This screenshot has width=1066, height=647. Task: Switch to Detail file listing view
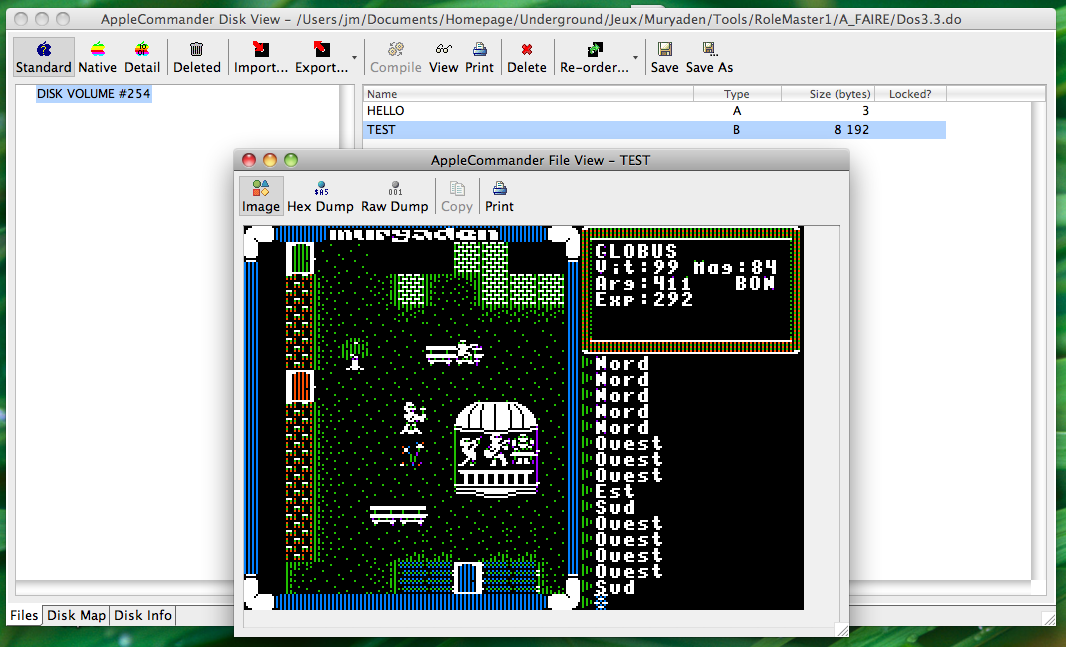[141, 57]
